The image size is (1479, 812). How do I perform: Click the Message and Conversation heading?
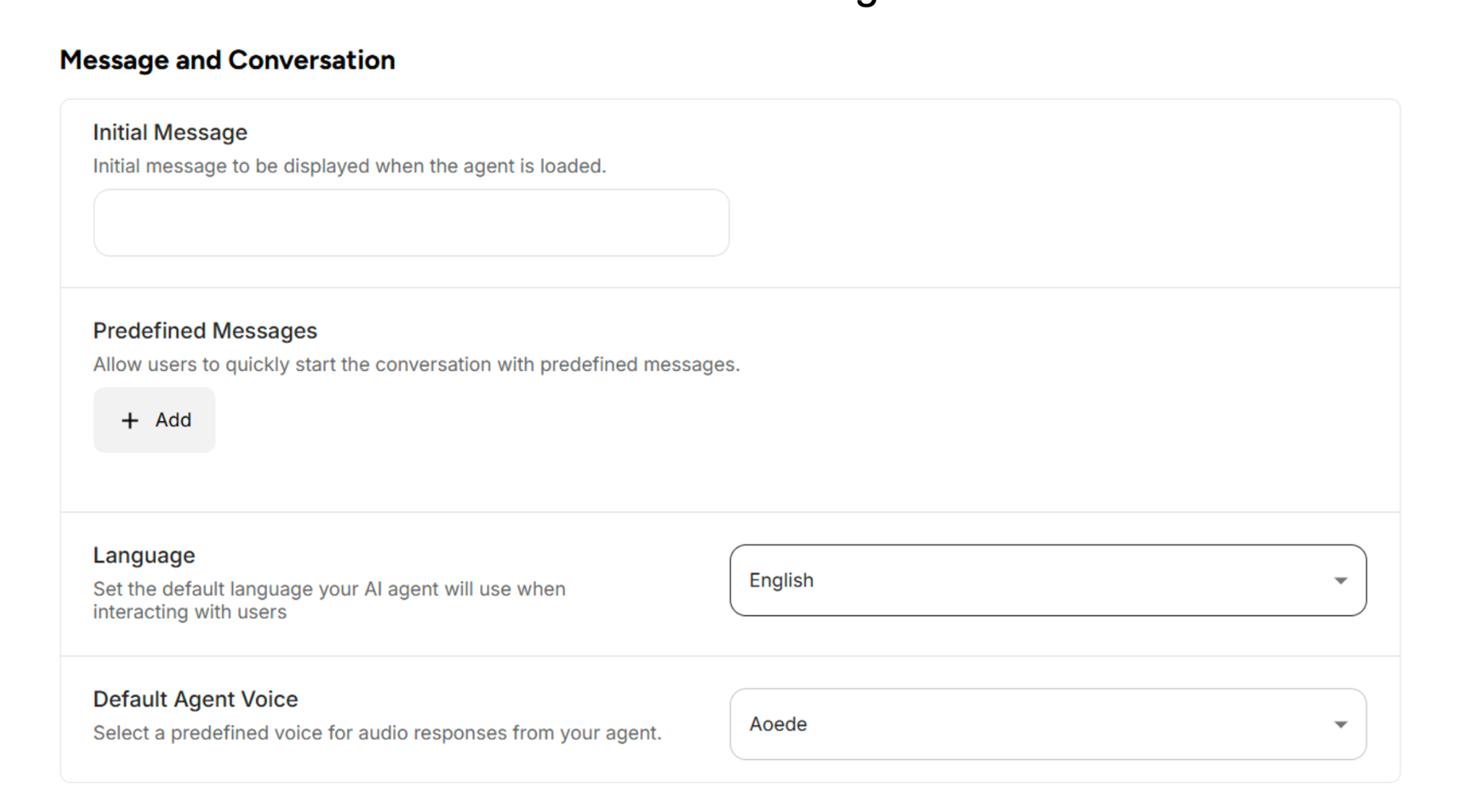click(228, 60)
